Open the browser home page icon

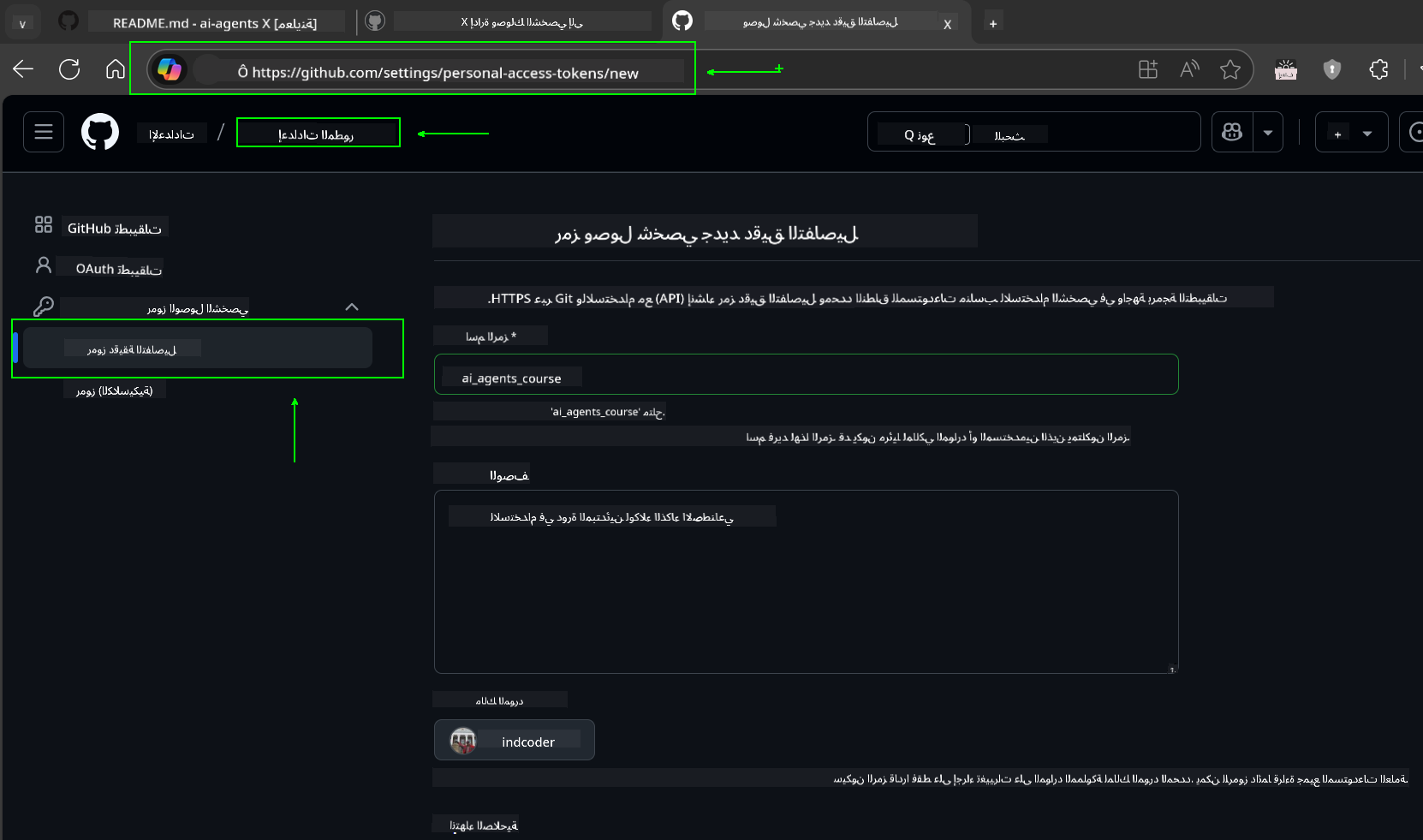click(116, 69)
